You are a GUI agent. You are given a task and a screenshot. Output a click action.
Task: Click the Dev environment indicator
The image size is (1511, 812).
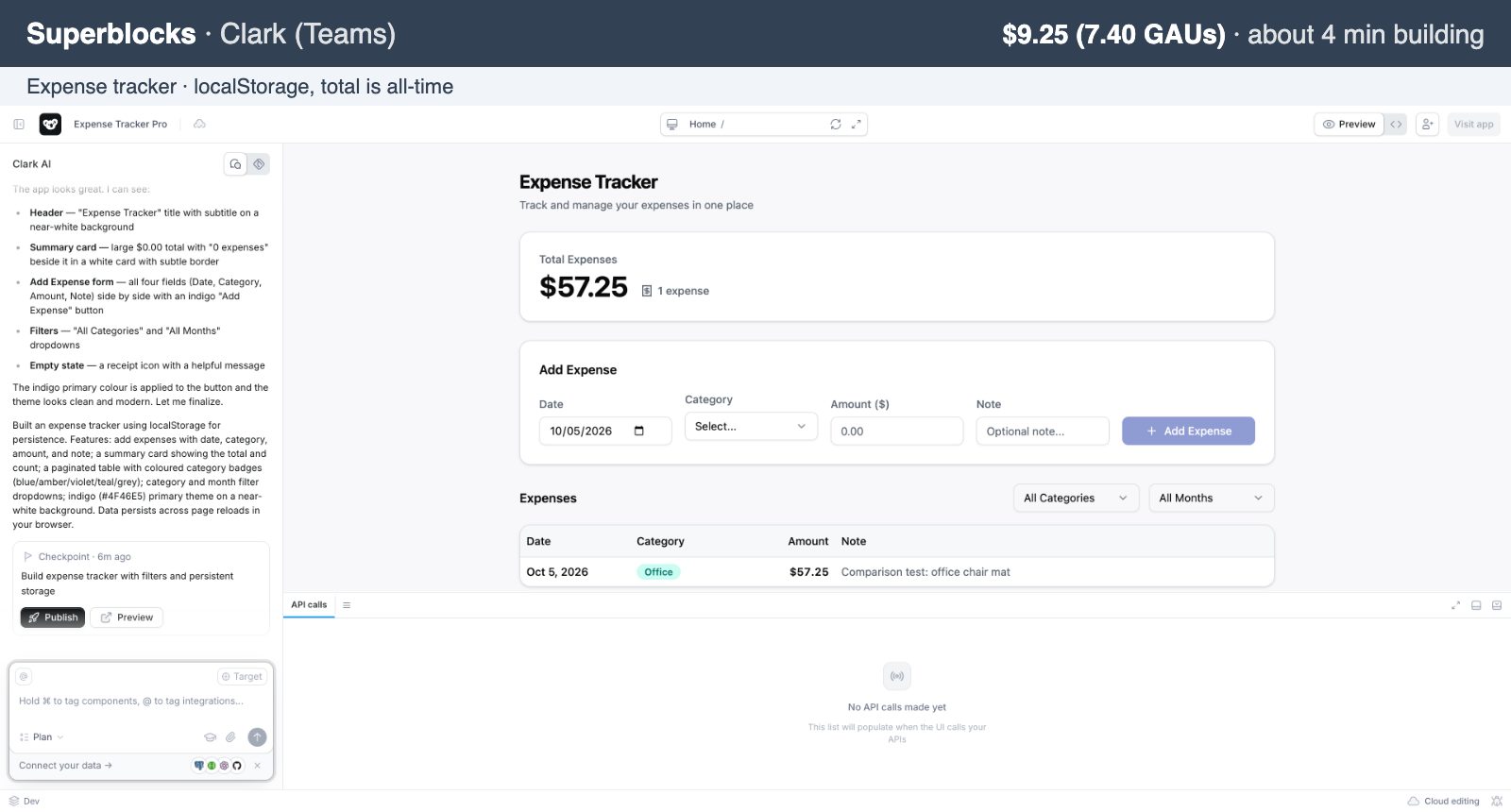25,801
